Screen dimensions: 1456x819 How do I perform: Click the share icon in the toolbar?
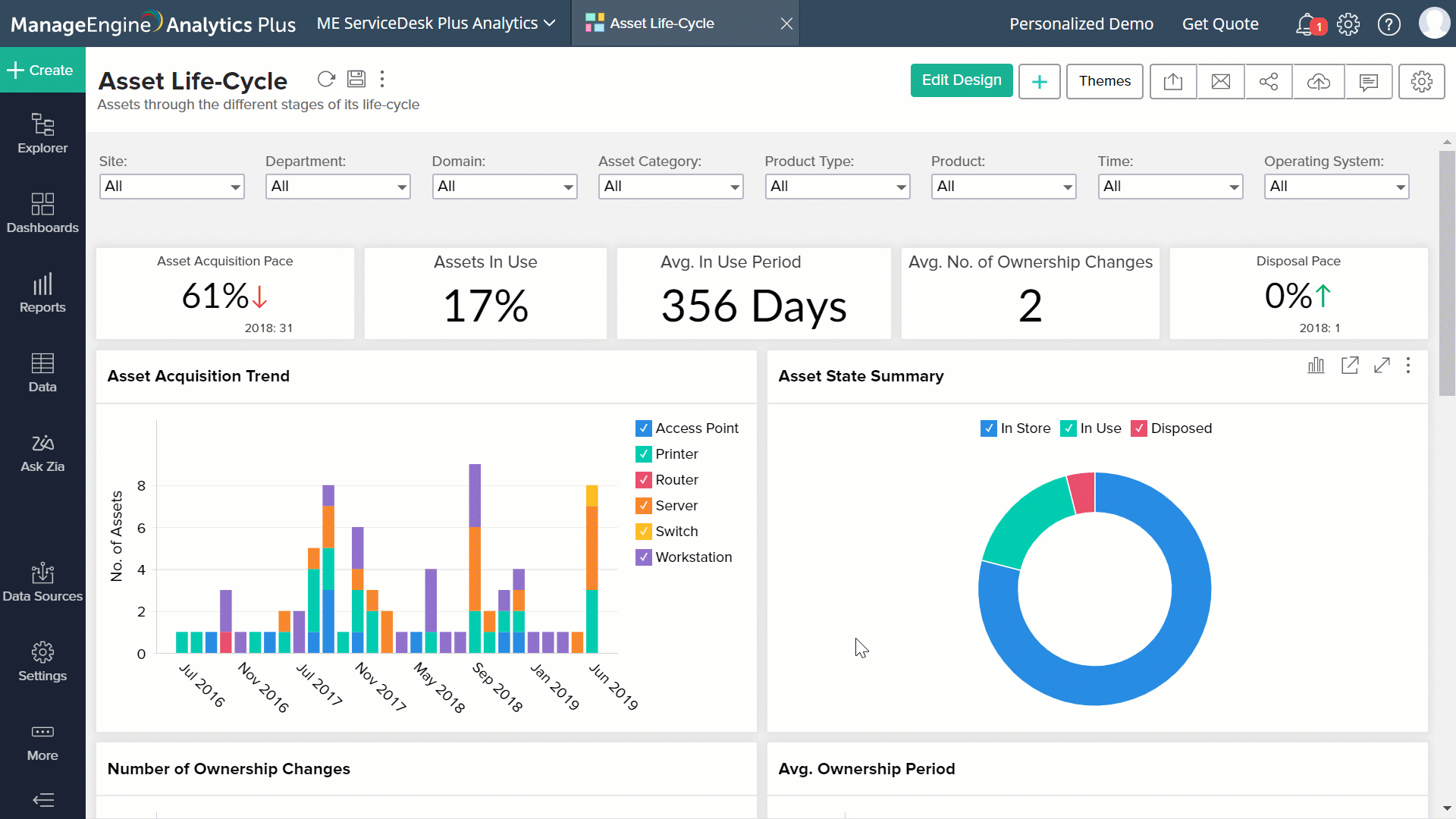(1269, 81)
